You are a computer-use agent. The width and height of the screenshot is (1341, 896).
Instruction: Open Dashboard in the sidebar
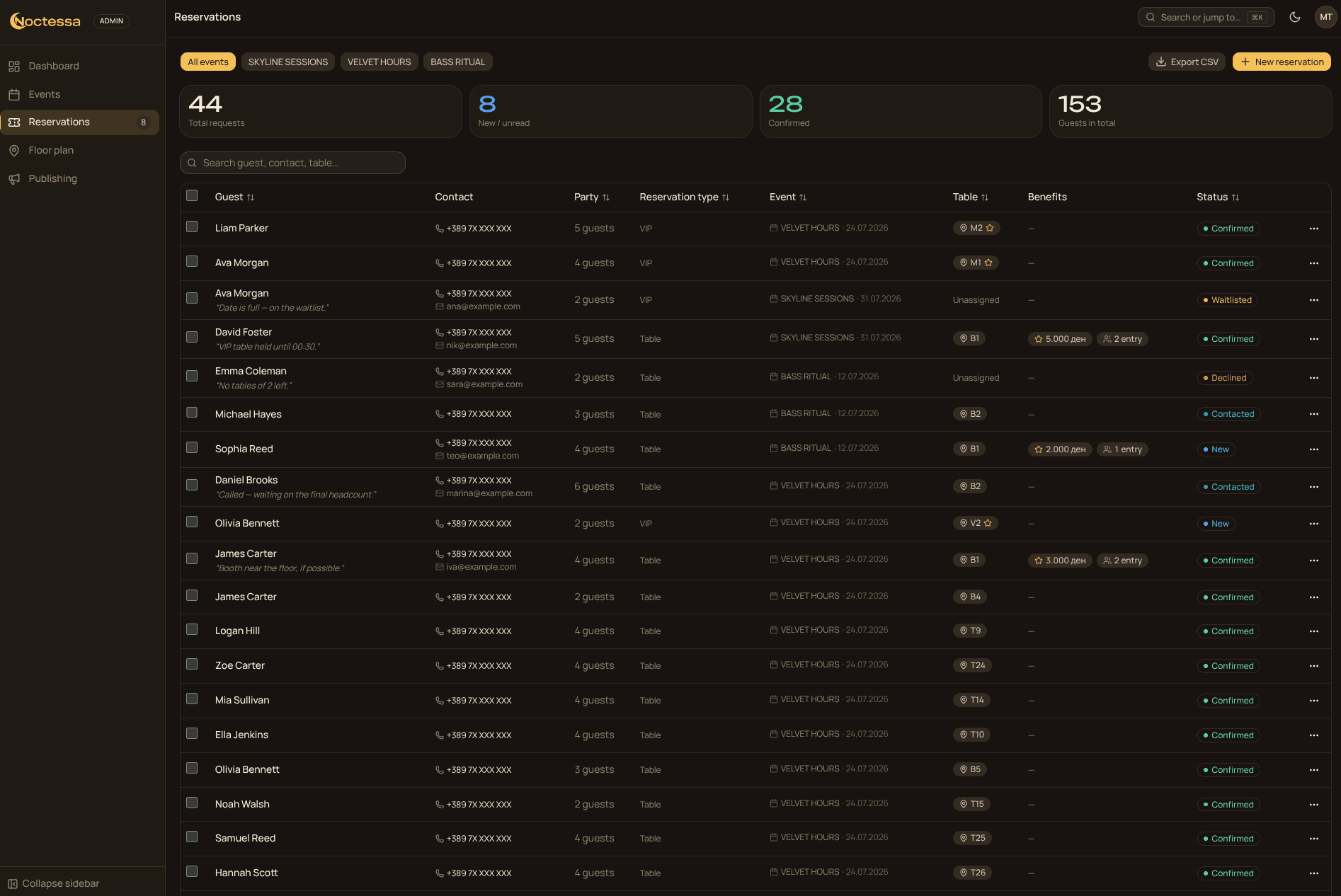(79, 66)
